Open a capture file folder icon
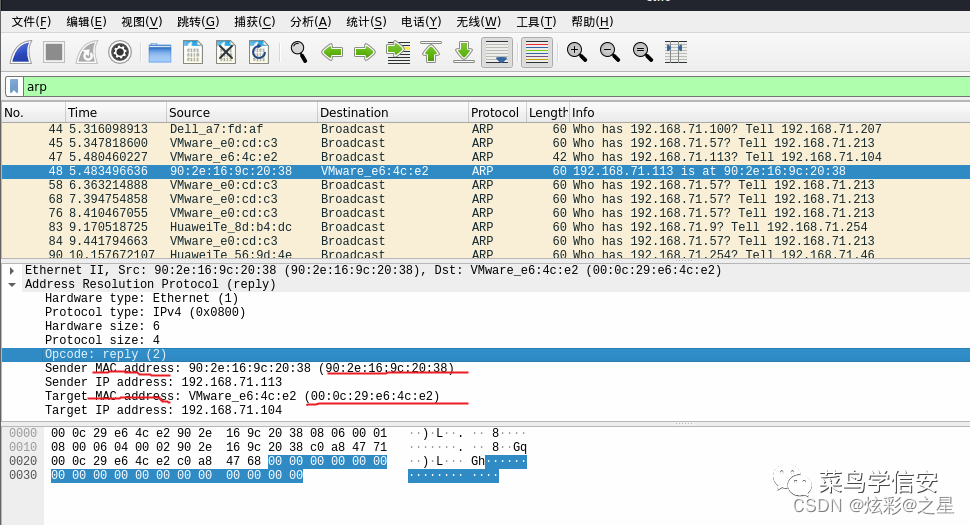Viewport: 970px width, 525px height. pos(160,53)
